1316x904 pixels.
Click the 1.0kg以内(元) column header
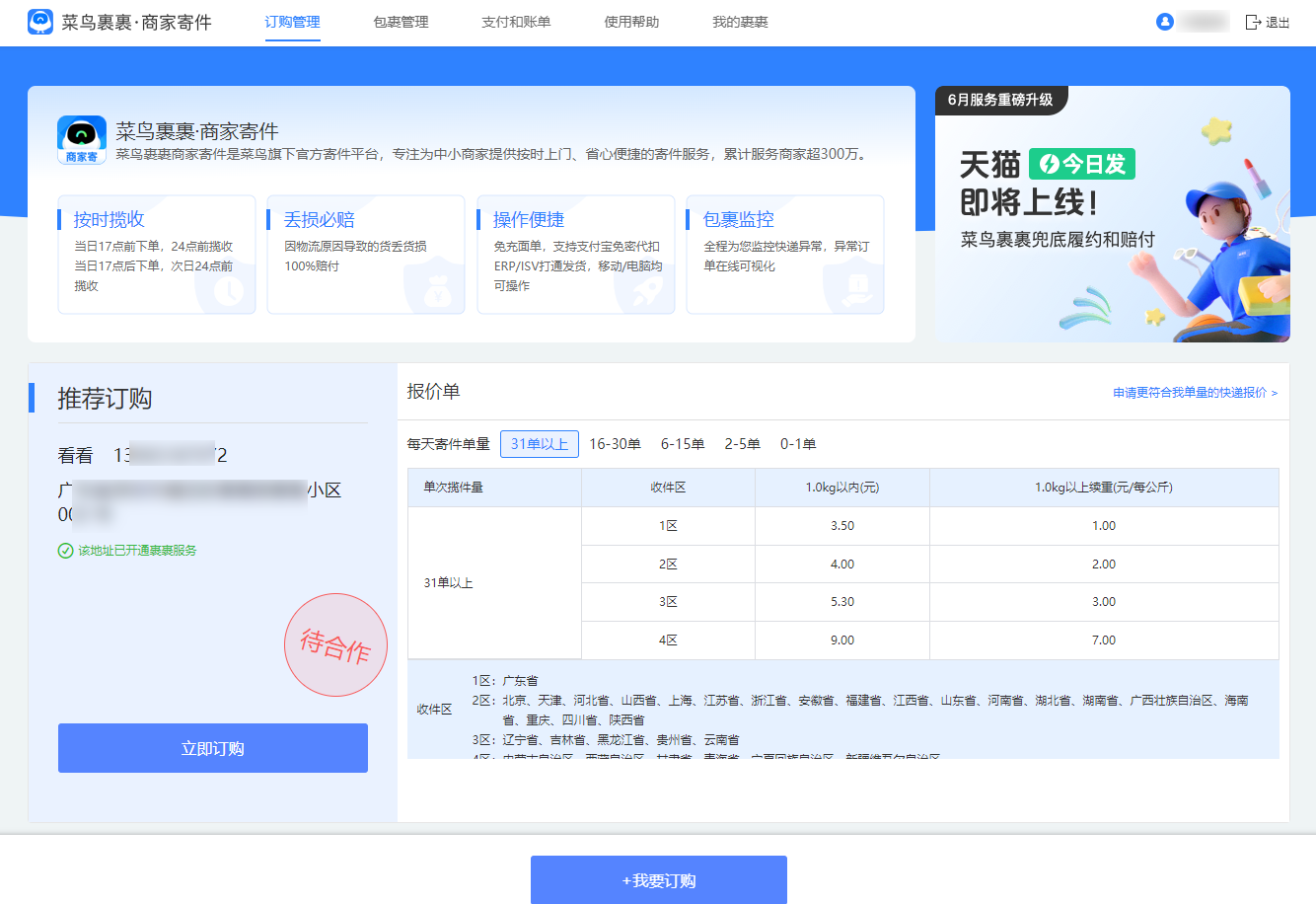(x=842, y=488)
